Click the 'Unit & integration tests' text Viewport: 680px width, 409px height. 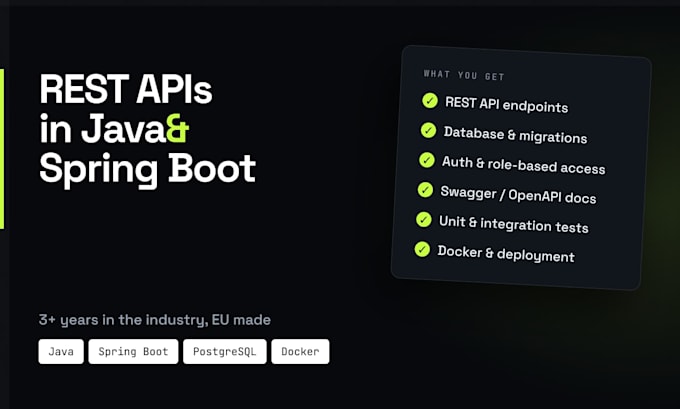513,224
